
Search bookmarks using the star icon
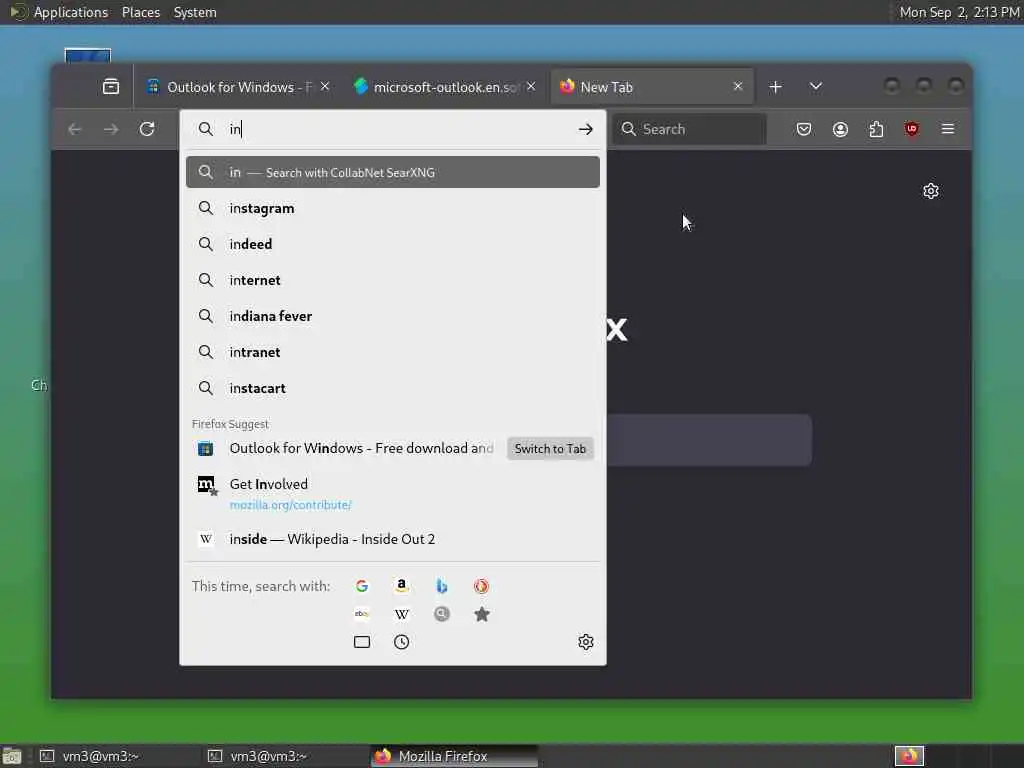(481, 614)
